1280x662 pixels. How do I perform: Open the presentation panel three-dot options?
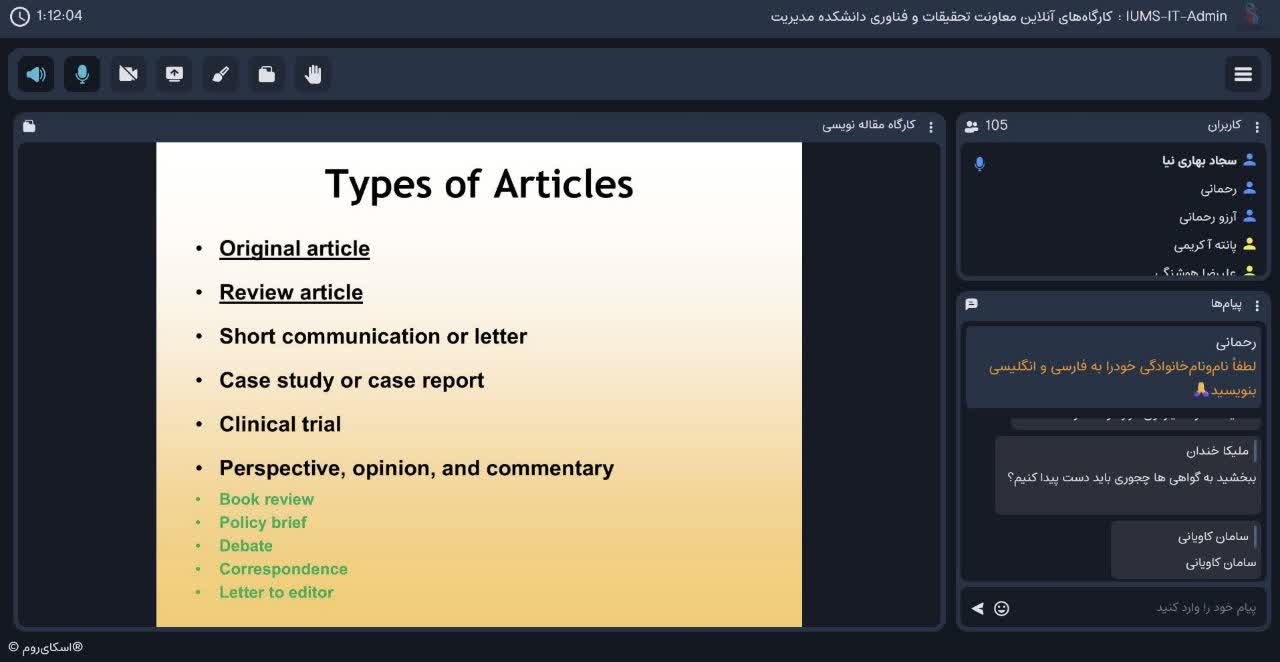click(931, 126)
